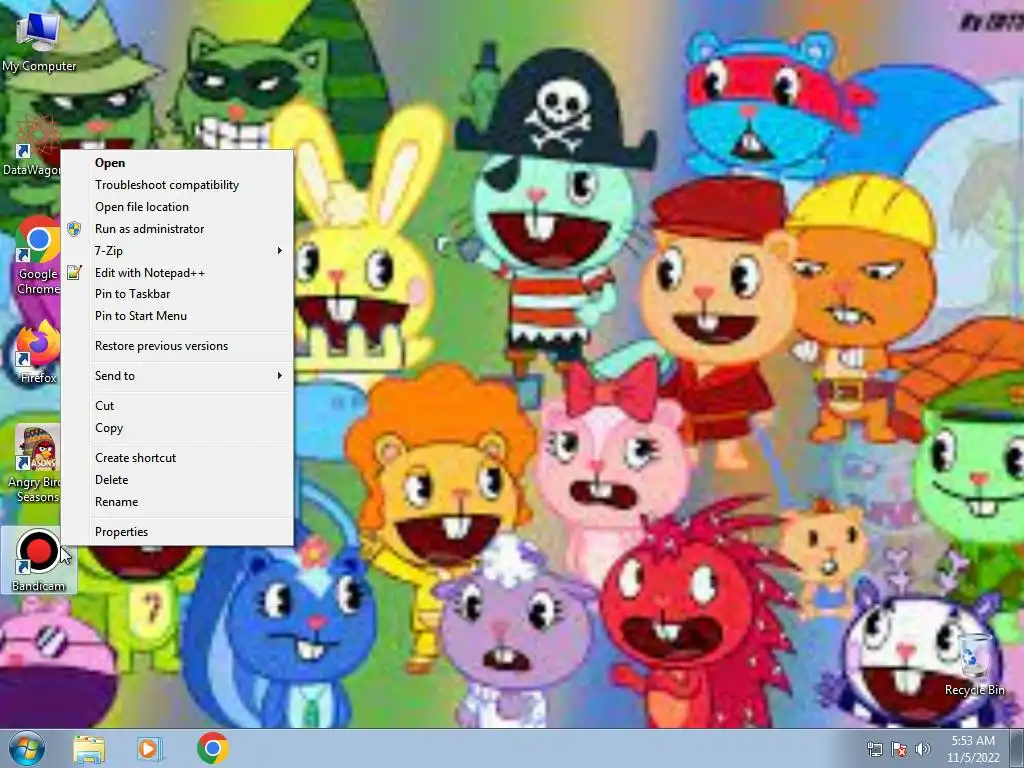This screenshot has height=768, width=1024.
Task: Open Chrome from the taskbar
Action: pyautogui.click(x=213, y=748)
